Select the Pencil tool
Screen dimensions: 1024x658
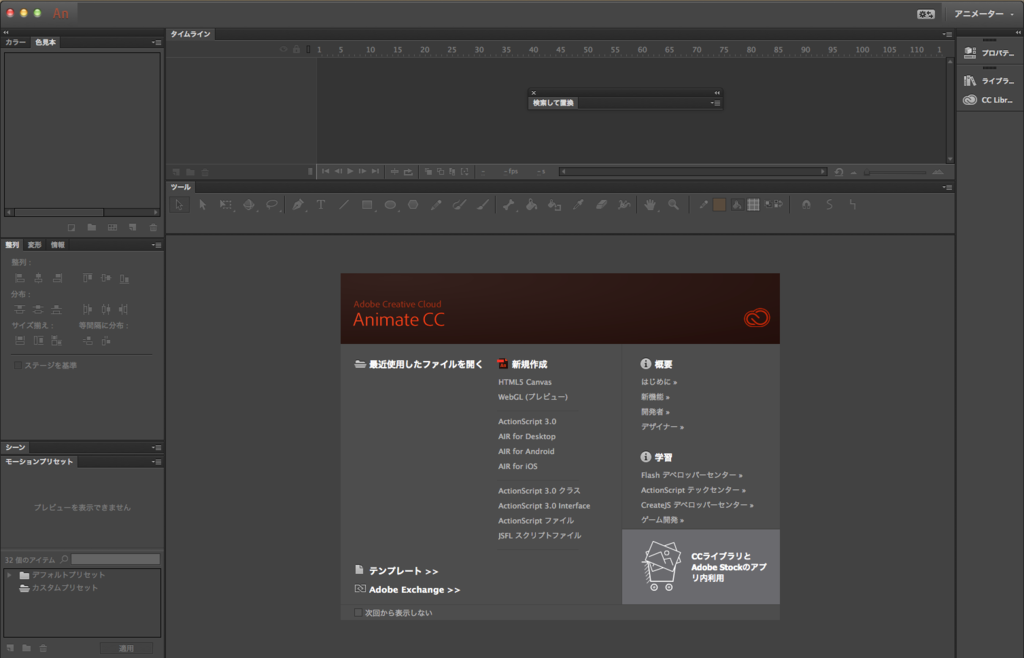click(x=436, y=205)
